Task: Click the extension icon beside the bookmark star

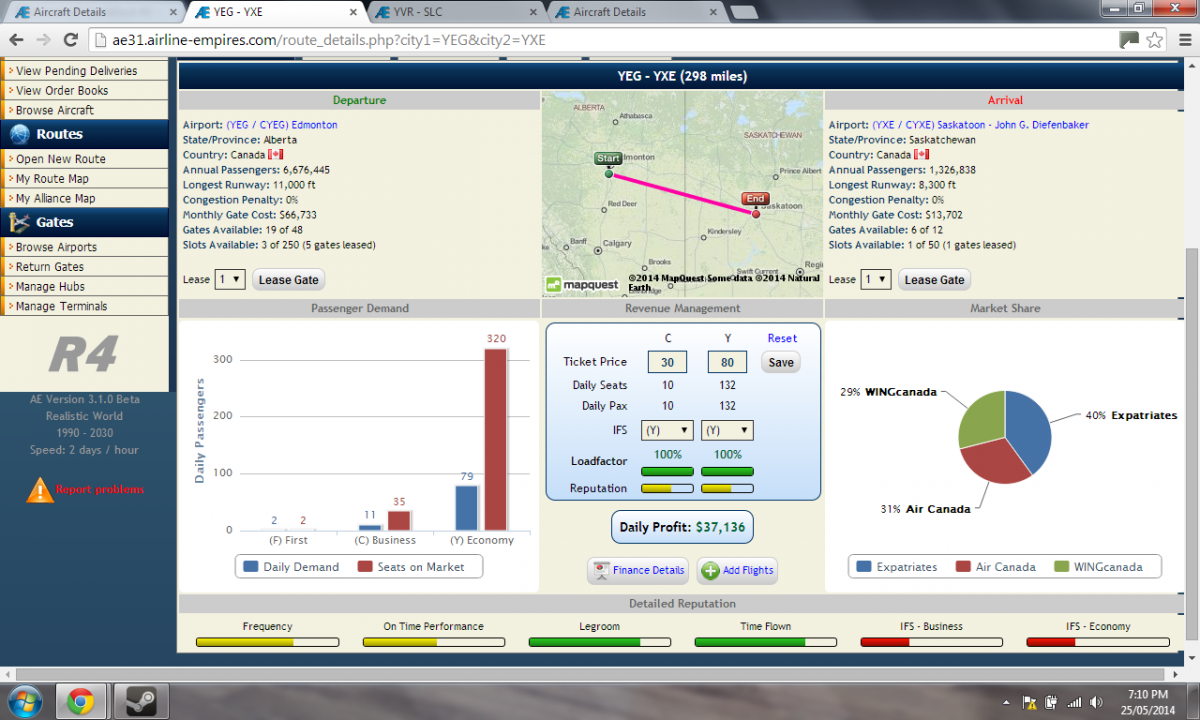Action: tap(1129, 40)
